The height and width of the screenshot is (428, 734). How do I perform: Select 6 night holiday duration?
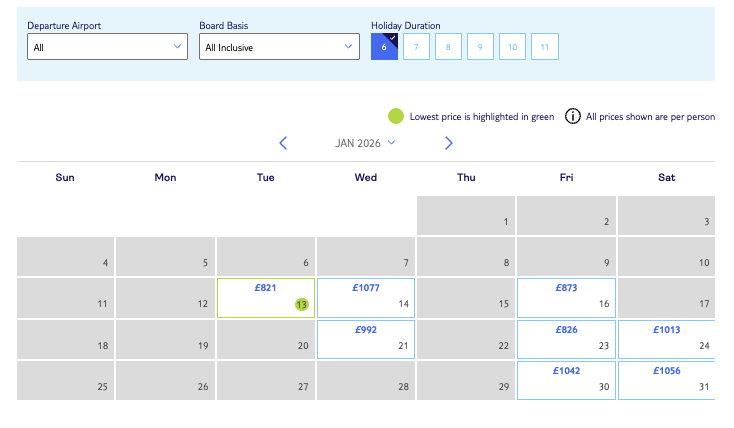(384, 47)
